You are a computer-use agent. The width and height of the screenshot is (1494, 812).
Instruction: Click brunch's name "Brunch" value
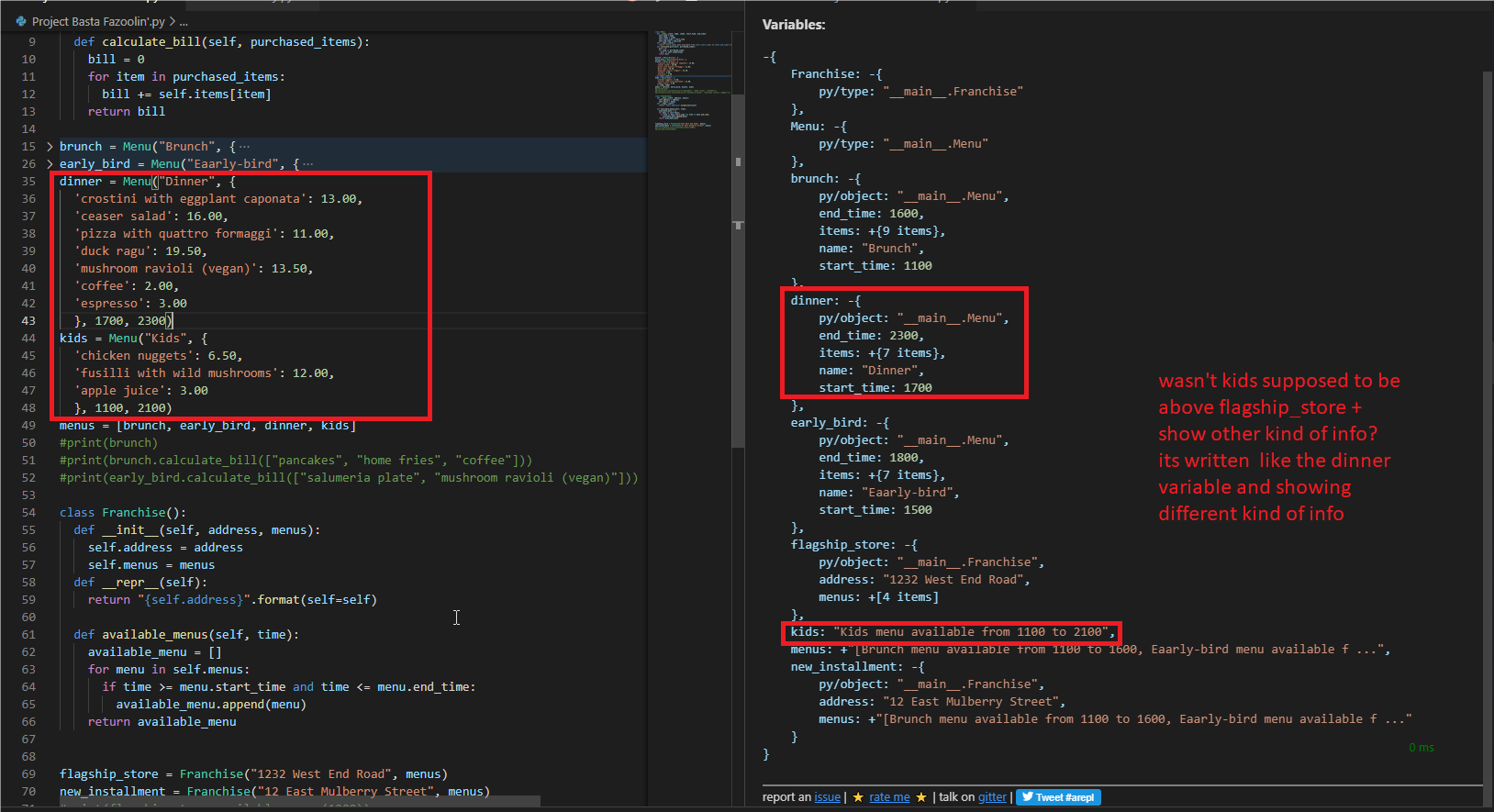point(892,249)
